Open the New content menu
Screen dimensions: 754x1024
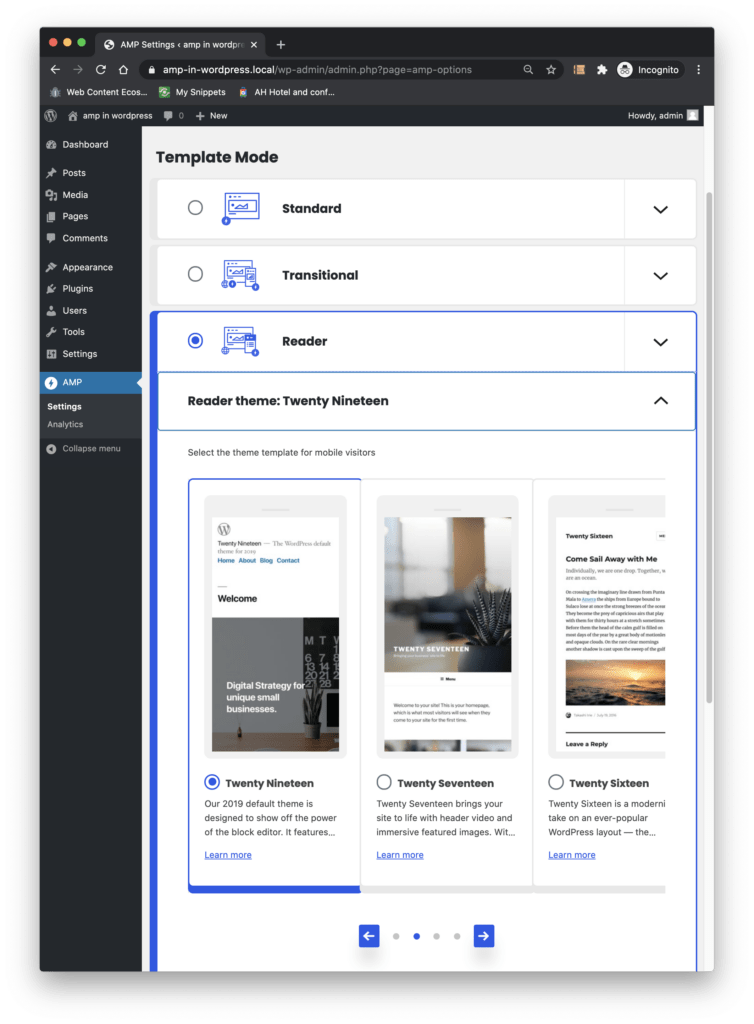pyautogui.click(x=212, y=116)
